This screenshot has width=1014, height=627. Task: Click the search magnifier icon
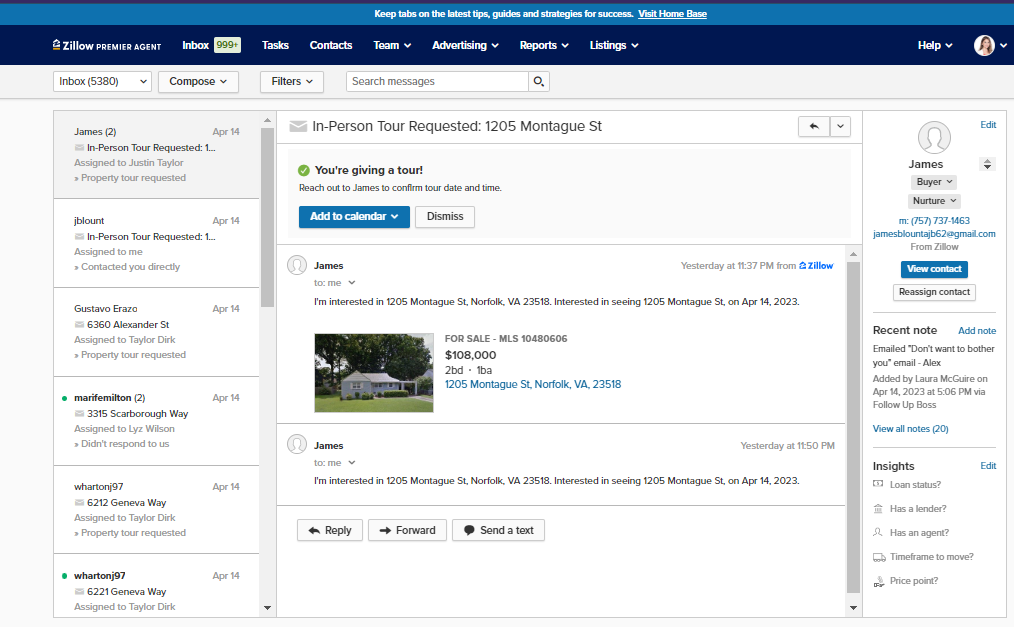(x=538, y=81)
